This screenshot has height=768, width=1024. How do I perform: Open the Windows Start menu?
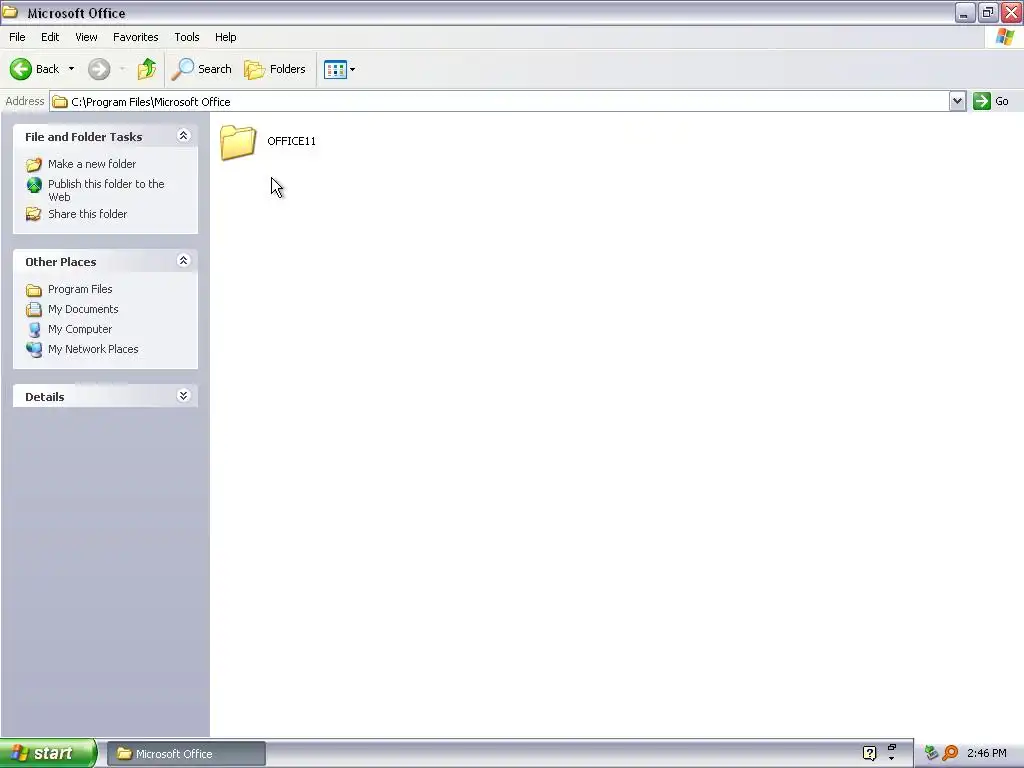click(x=48, y=754)
